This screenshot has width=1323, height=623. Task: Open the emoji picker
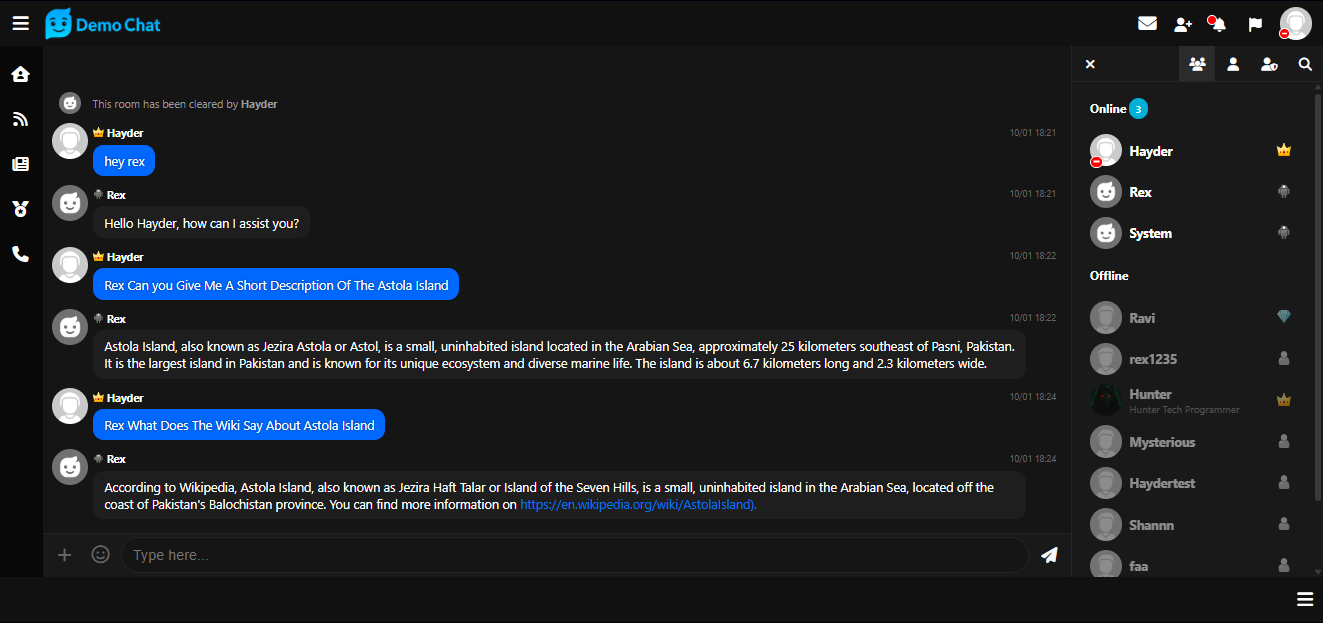(x=100, y=554)
